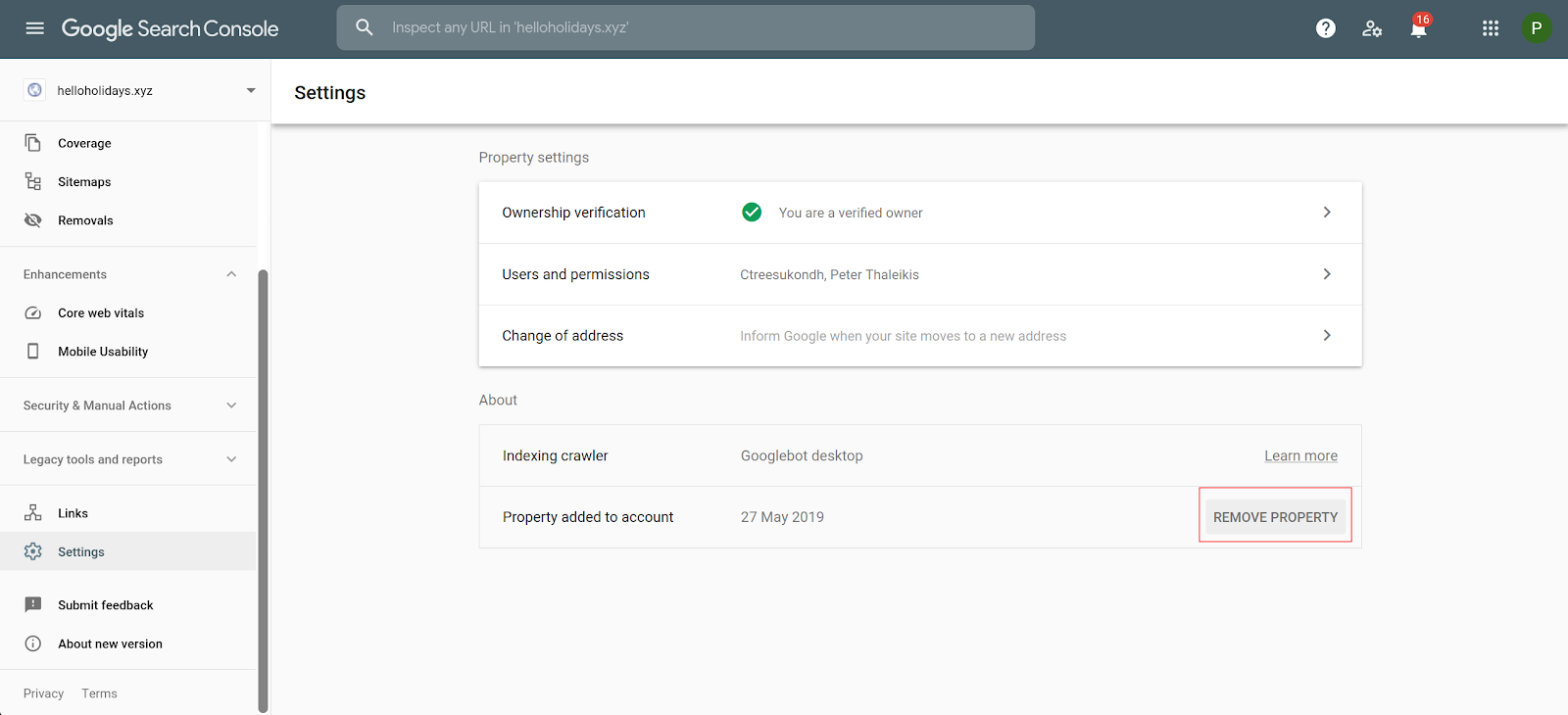1568x715 pixels.
Task: Open the user settings icon in header
Action: coord(1372,28)
